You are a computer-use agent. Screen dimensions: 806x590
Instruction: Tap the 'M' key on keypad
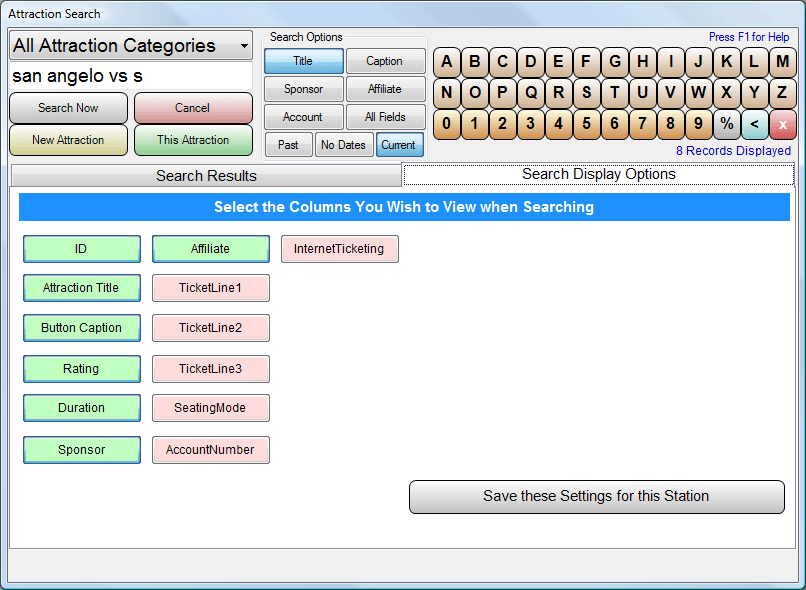782,61
